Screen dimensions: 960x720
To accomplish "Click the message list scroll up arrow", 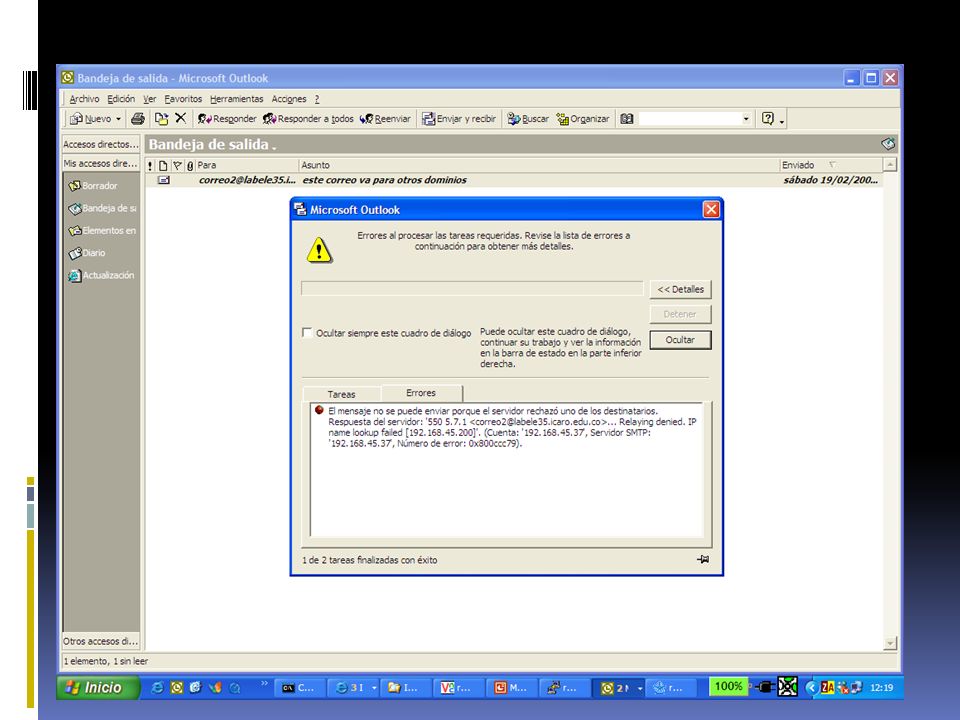I will tap(890, 165).
